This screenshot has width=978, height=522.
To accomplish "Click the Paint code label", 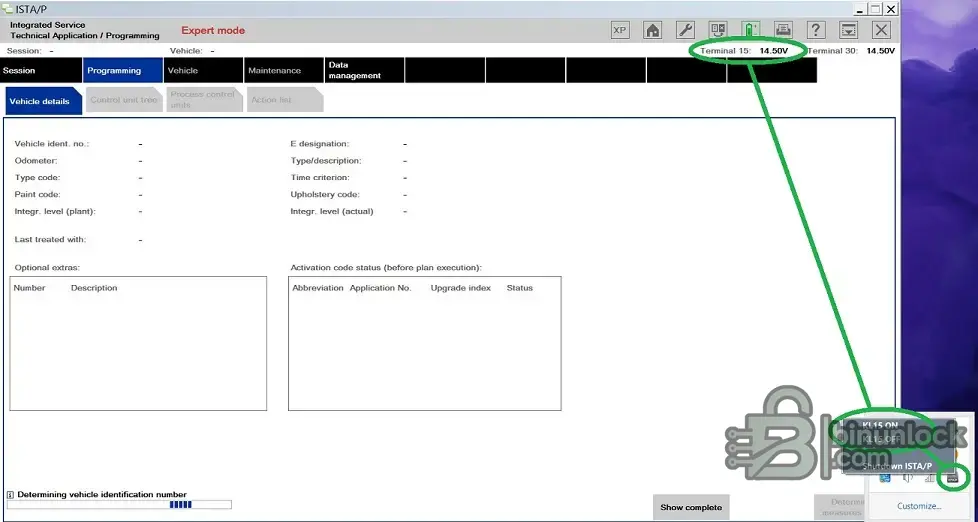I will point(37,195).
